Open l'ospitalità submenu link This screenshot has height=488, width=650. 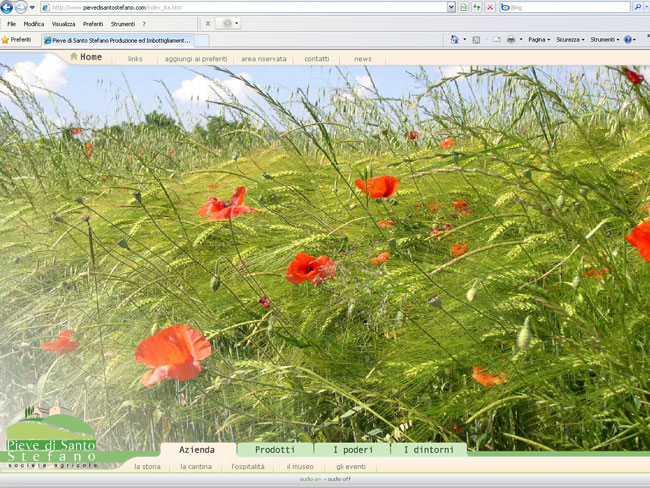(x=248, y=467)
